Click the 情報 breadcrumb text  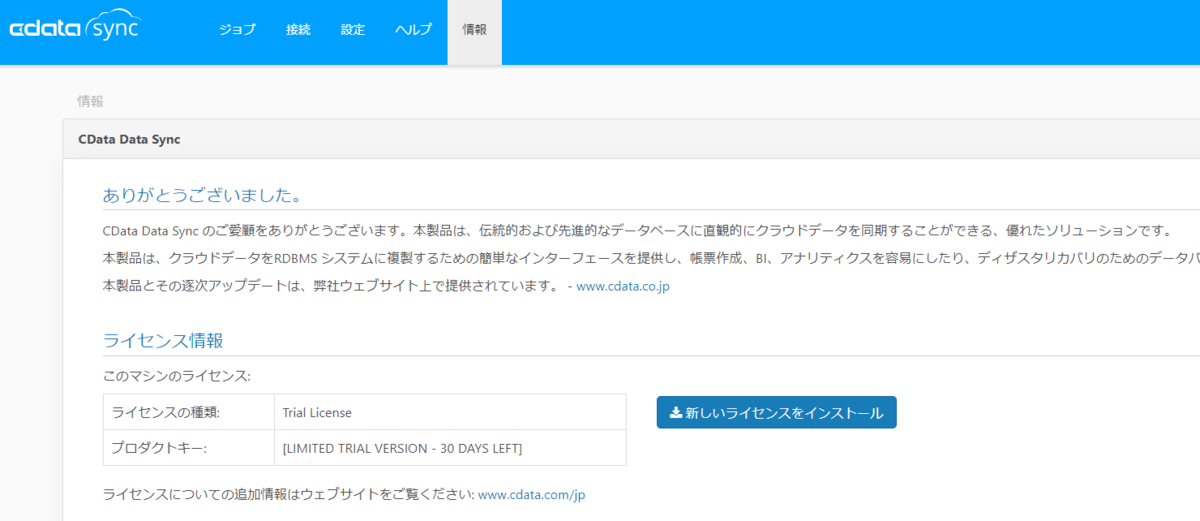(90, 101)
